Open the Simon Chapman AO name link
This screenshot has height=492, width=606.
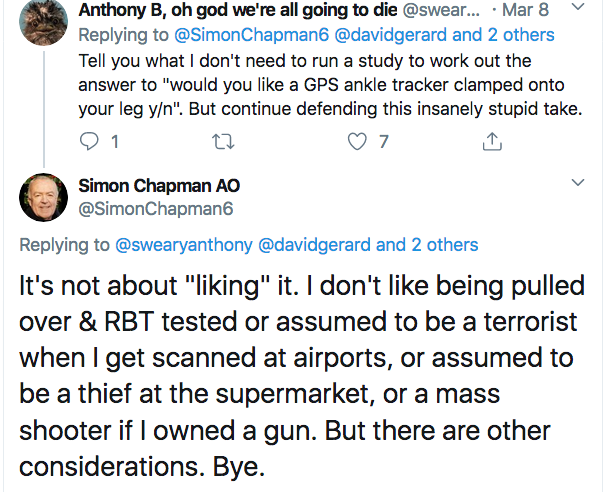pos(158,186)
